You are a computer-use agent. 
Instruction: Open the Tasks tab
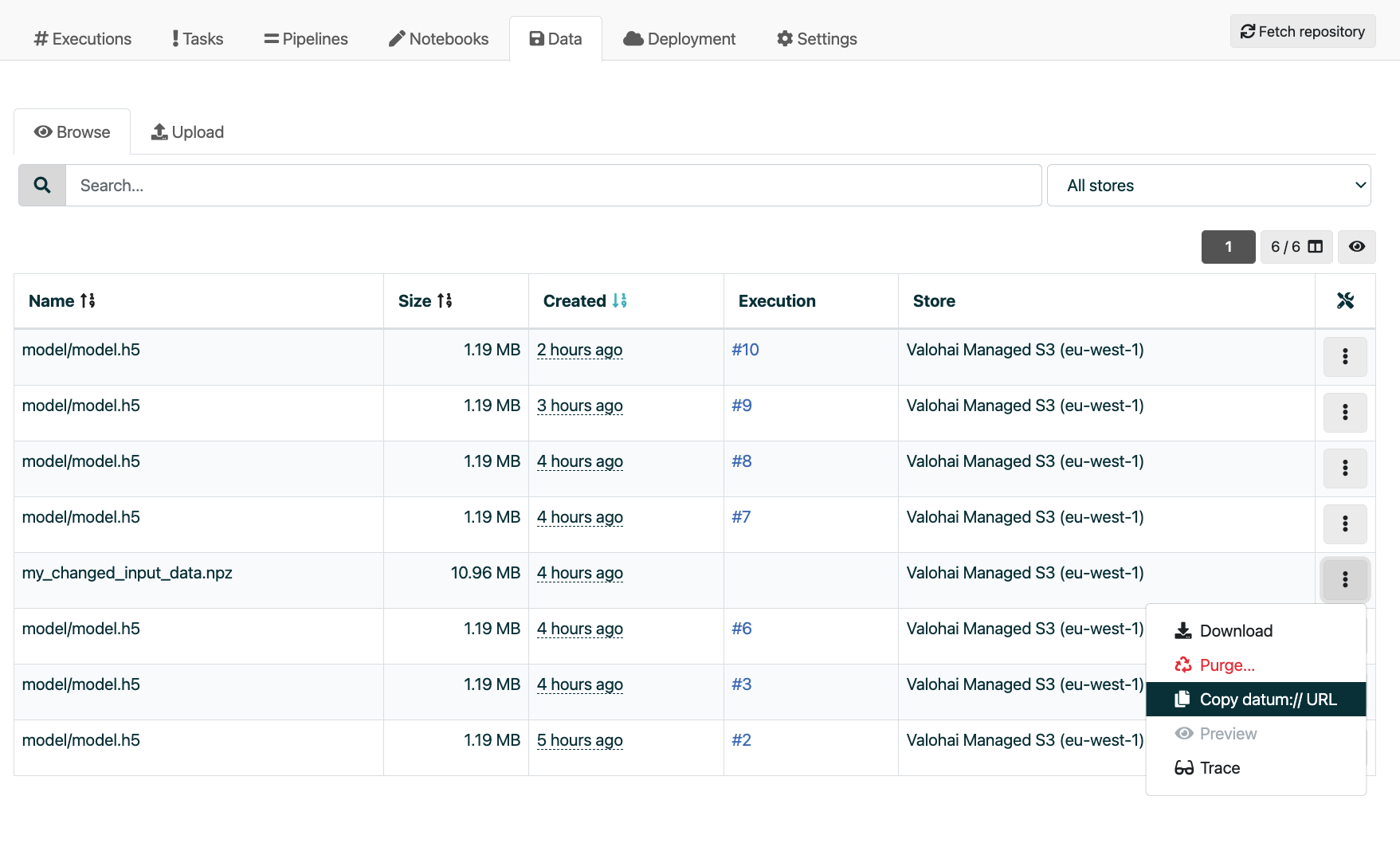click(x=198, y=39)
